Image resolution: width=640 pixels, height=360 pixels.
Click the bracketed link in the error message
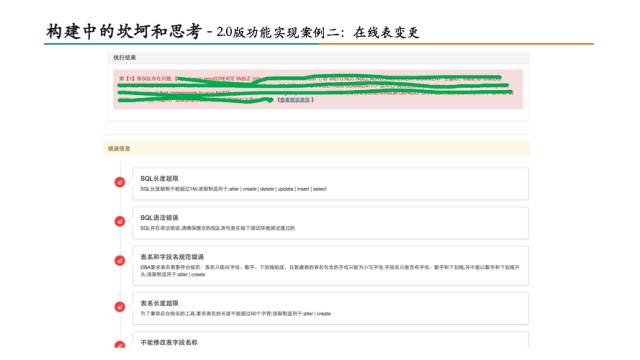295,100
